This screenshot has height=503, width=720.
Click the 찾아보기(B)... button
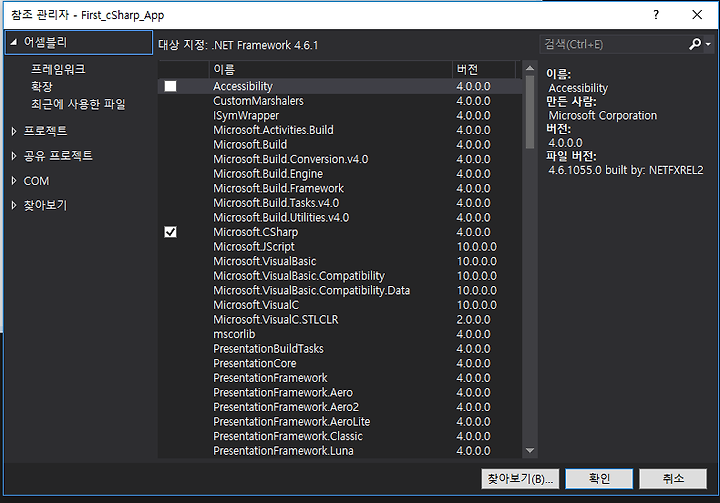click(520, 479)
